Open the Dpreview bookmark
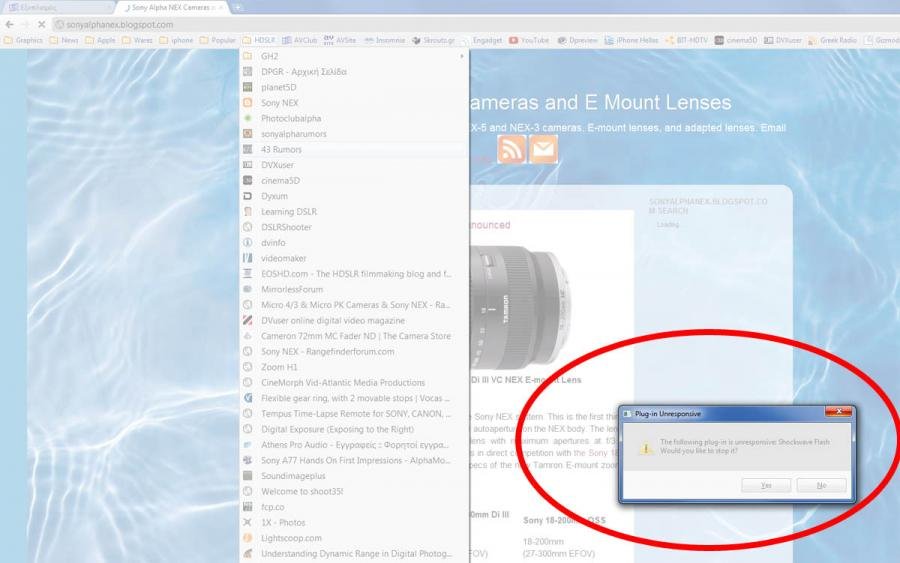This screenshot has width=900, height=563. (580, 41)
